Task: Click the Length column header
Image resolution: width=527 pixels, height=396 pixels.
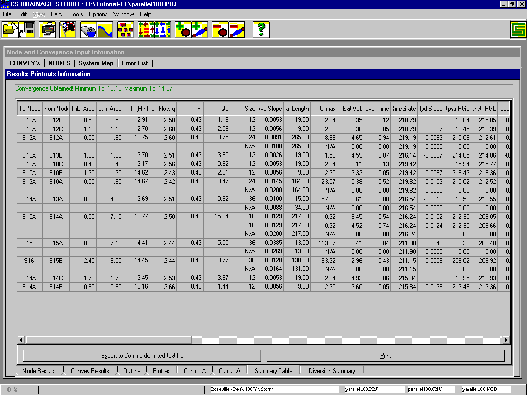Action: point(297,109)
